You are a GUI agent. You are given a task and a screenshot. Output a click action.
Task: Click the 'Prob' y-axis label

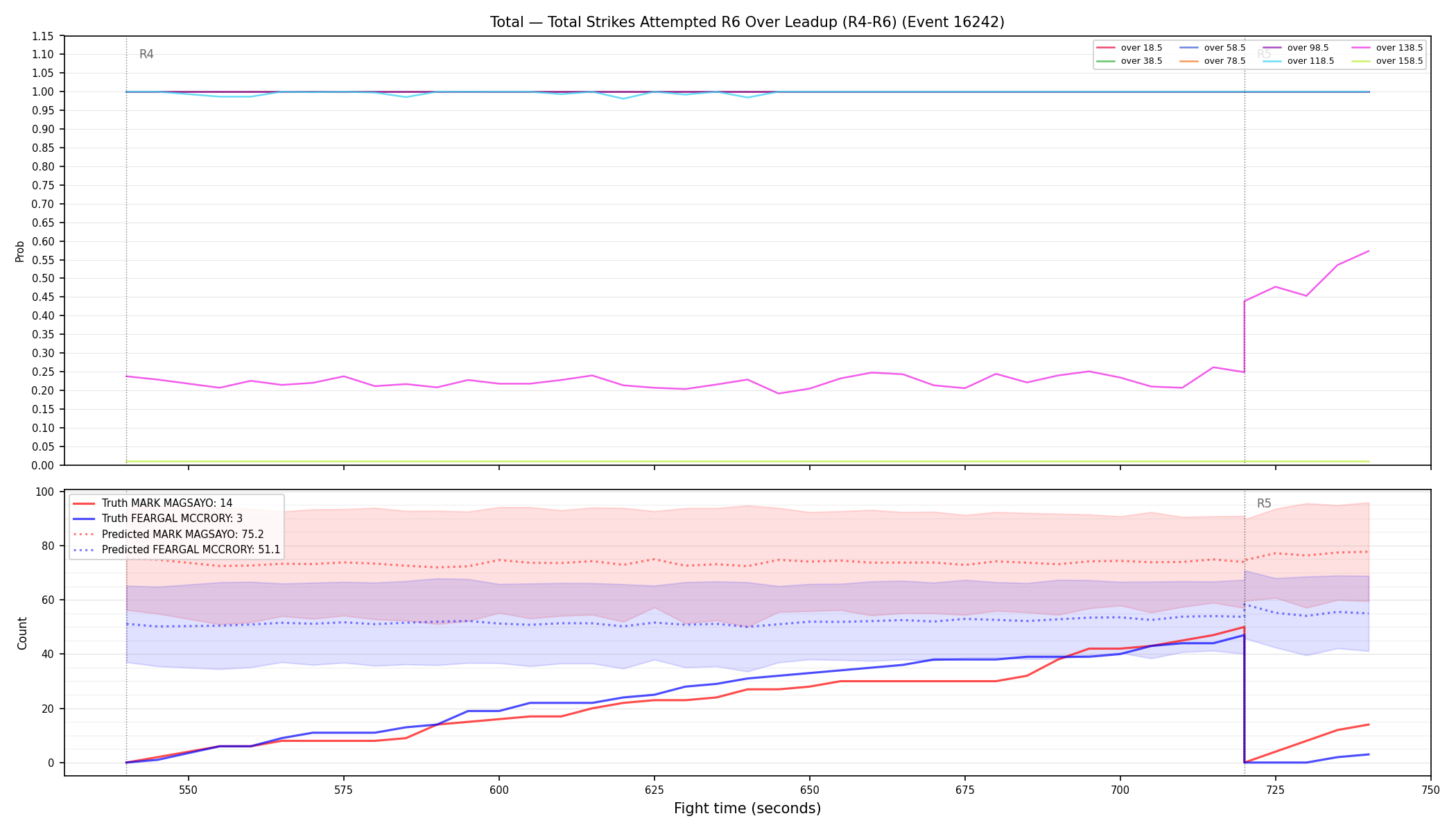[20, 251]
